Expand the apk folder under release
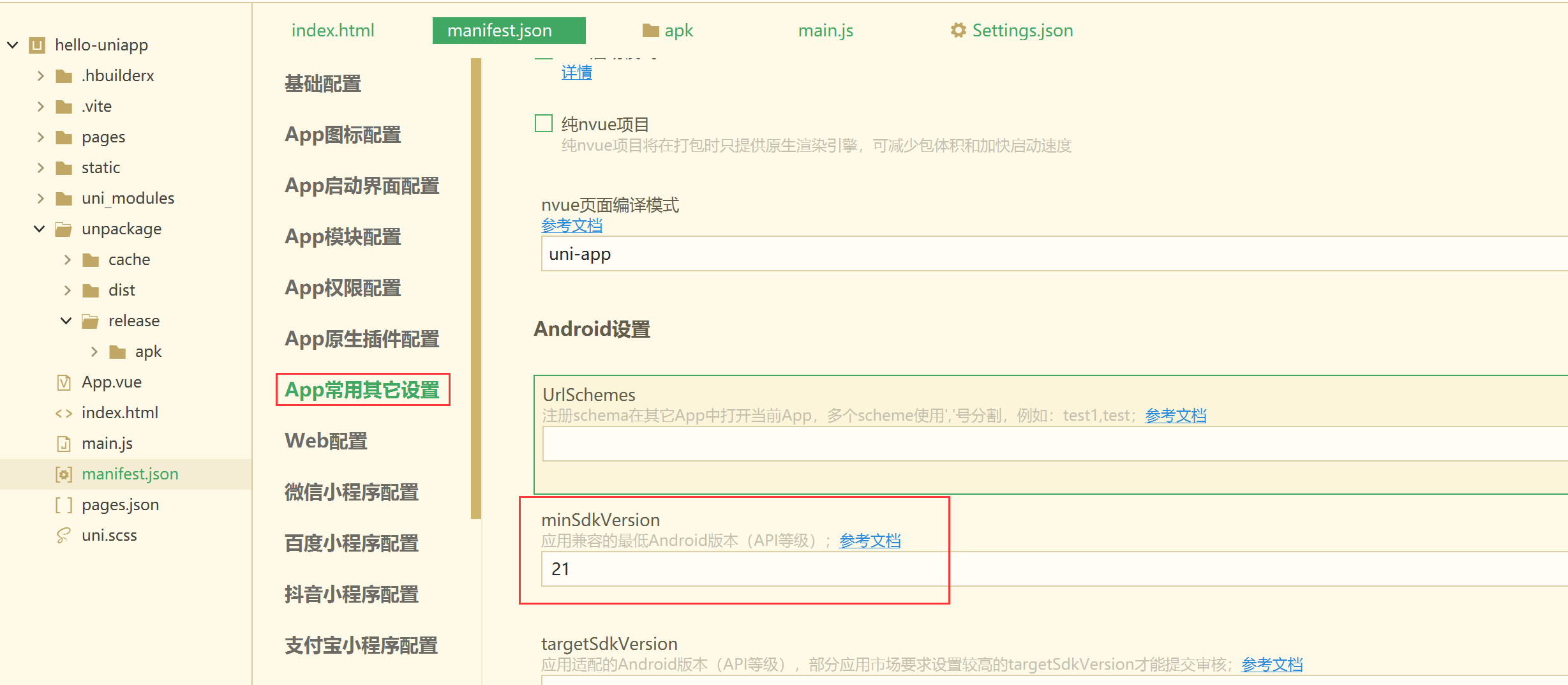The width and height of the screenshot is (1568, 685). [94, 351]
